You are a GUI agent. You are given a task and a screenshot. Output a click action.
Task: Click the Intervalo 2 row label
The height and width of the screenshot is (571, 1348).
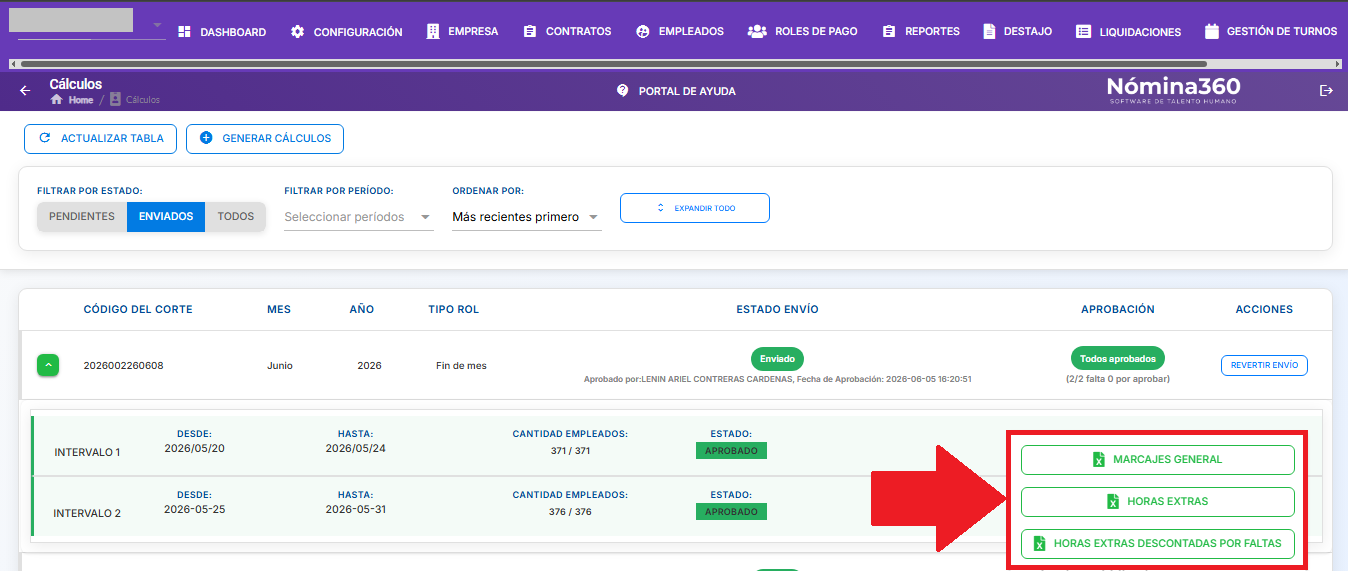[x=87, y=513]
